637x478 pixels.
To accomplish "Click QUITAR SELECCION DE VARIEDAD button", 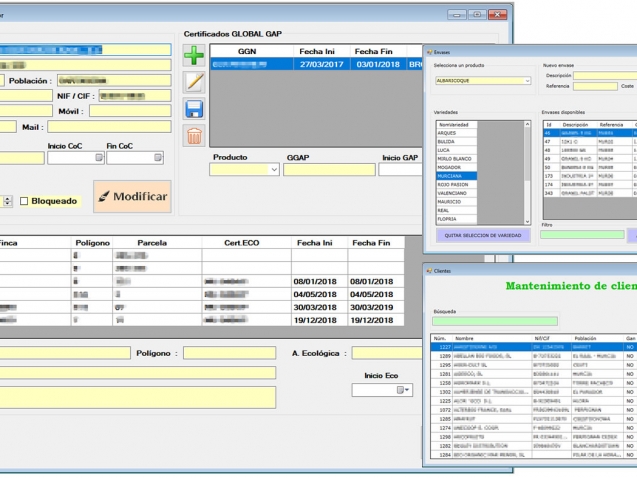I will [483, 236].
